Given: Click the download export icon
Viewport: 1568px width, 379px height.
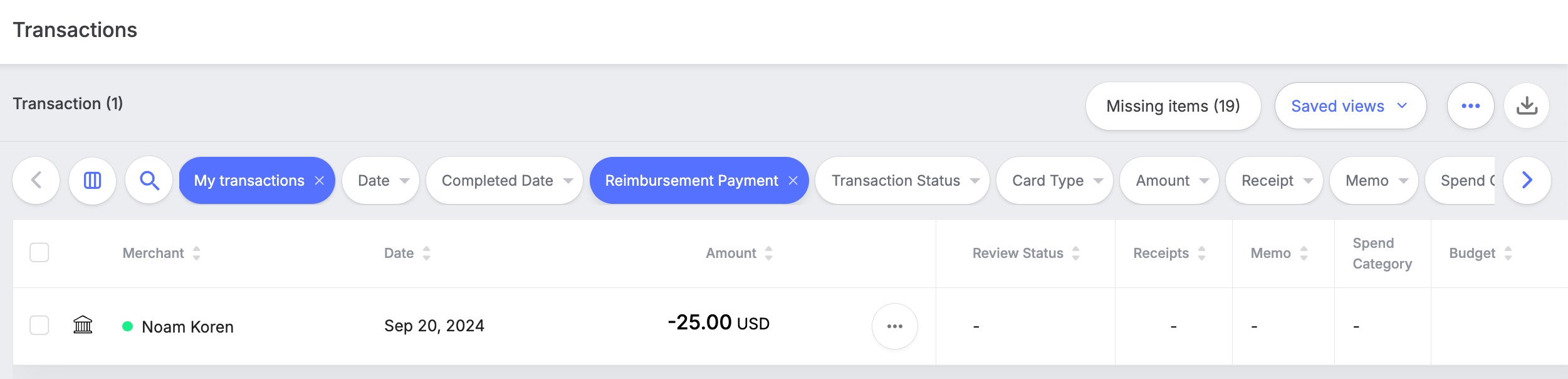Looking at the screenshot, I should (1527, 106).
